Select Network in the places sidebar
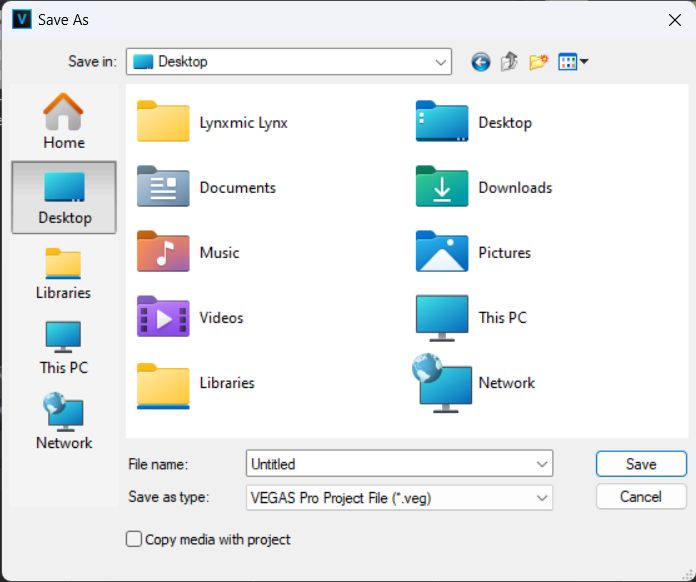The height and width of the screenshot is (582, 696). pos(64,422)
